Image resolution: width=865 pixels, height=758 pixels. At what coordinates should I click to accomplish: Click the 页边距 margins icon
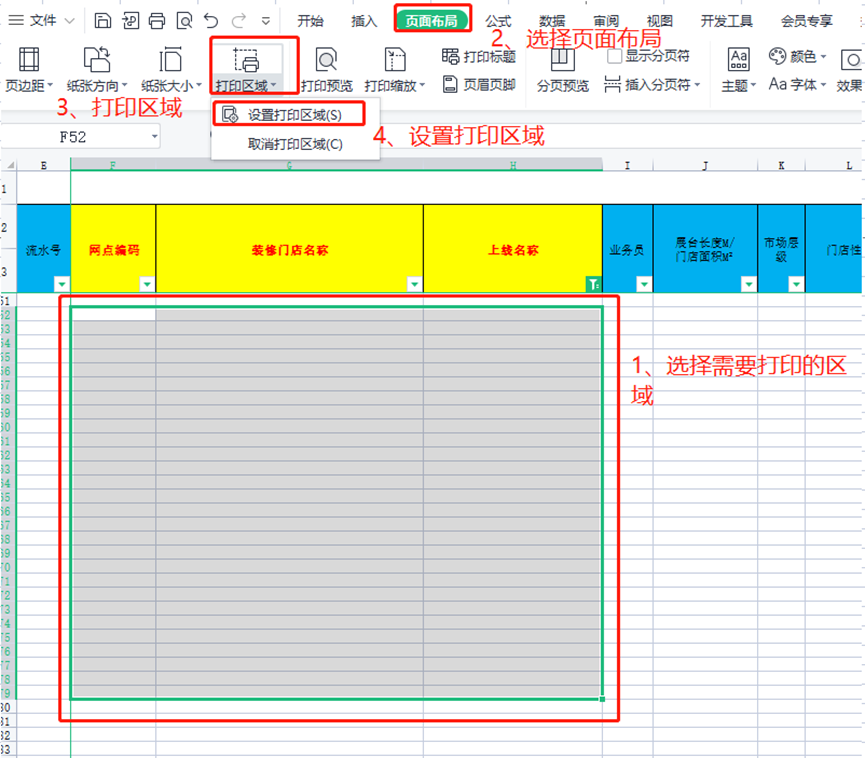pos(29,60)
